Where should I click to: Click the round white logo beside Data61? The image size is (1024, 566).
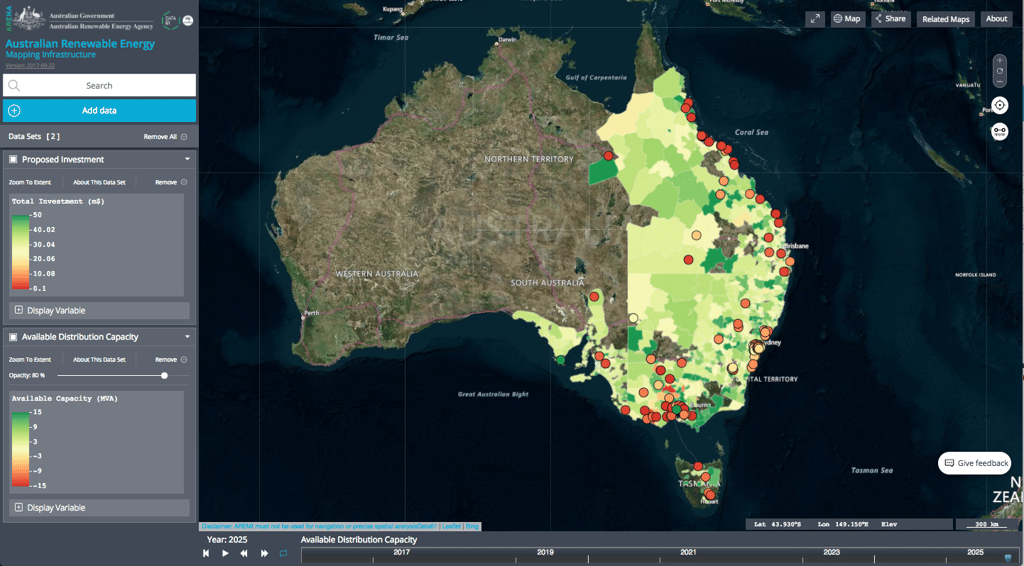point(187,20)
